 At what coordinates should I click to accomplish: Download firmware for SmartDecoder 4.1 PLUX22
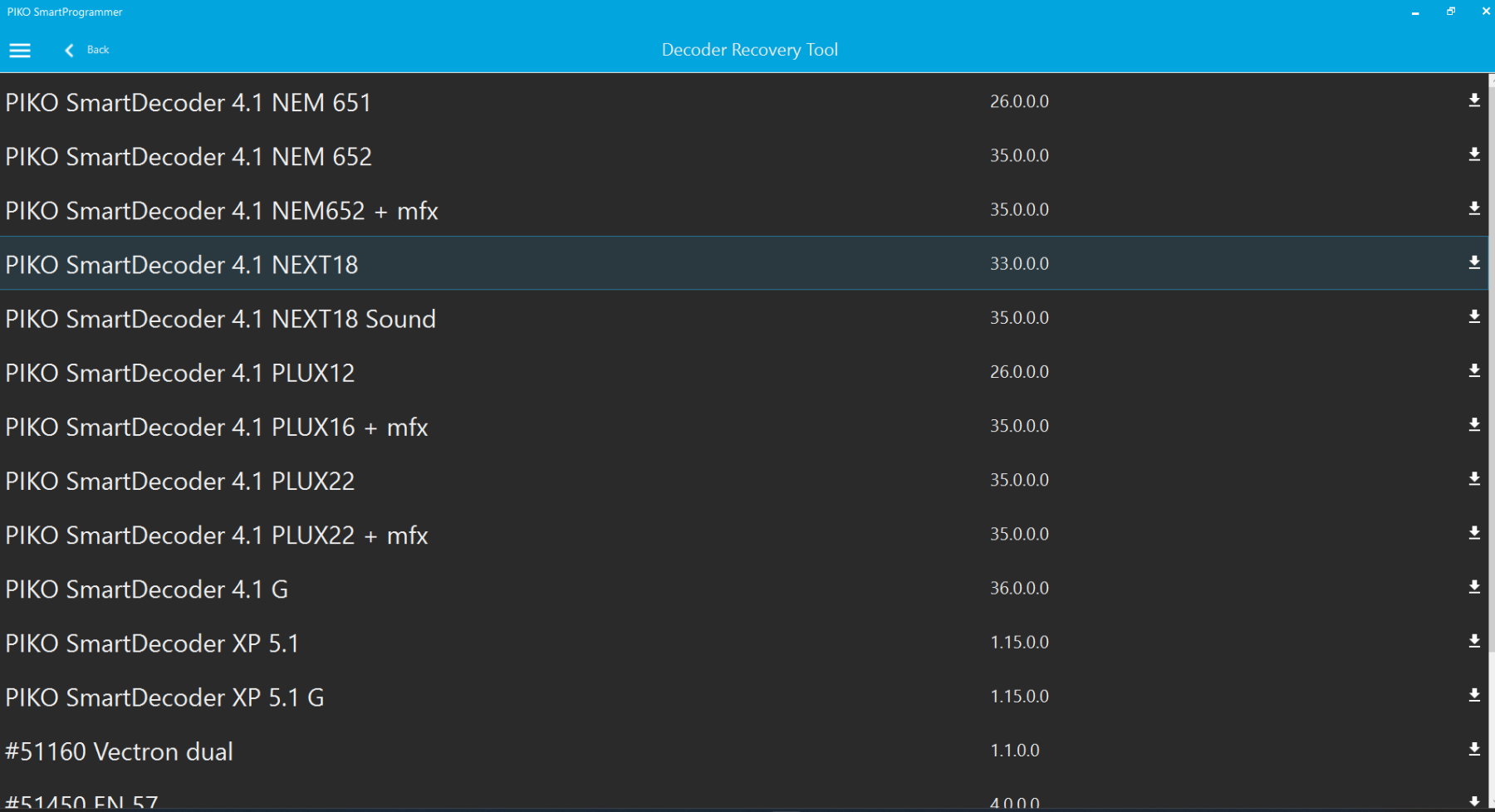tap(1474, 478)
